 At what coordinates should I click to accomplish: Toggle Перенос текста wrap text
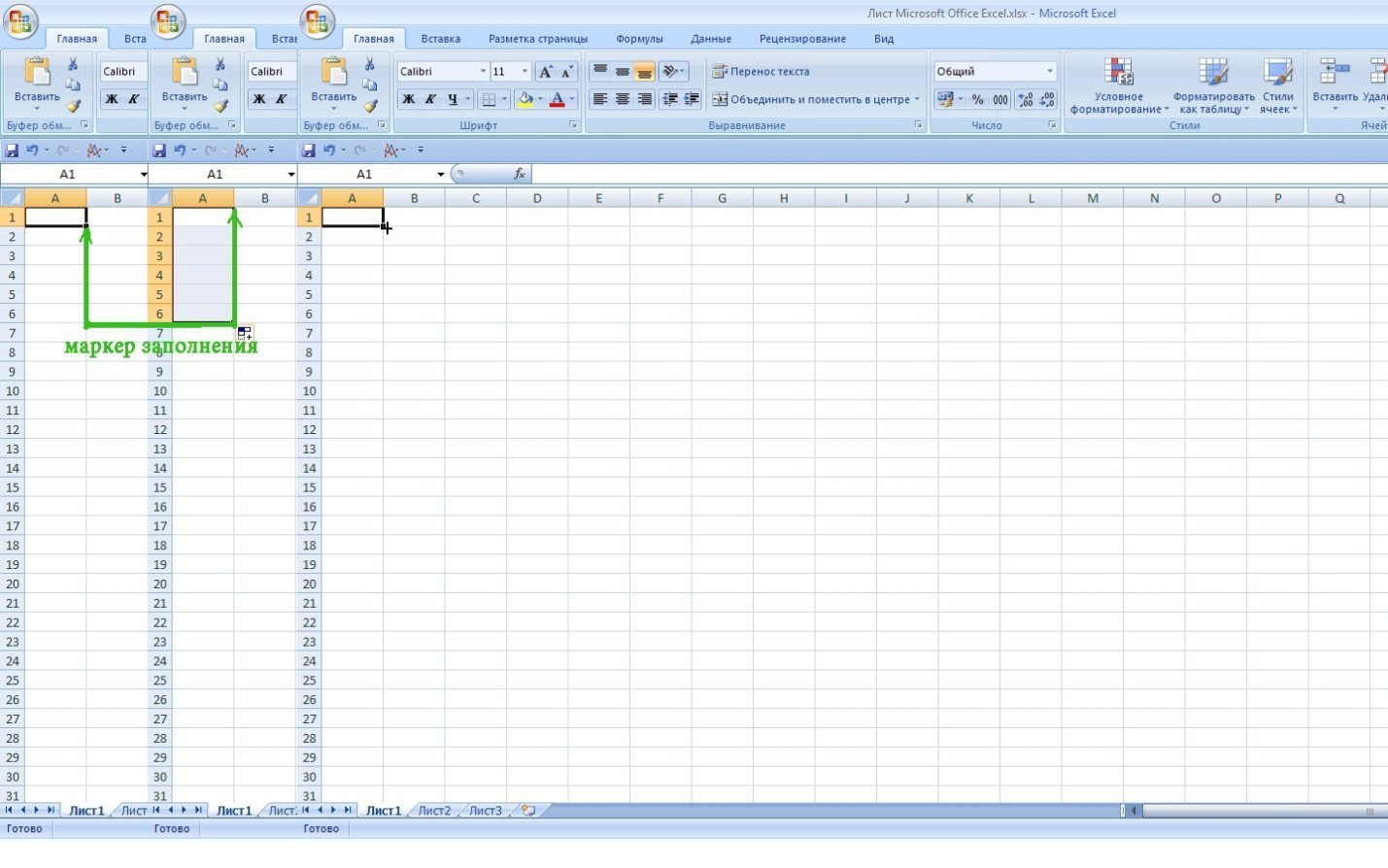(761, 71)
